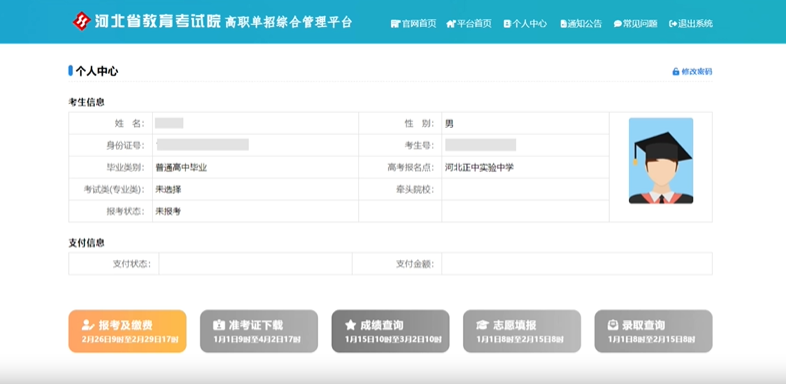The height and width of the screenshot is (384, 786).
Task: Click the house icon beside 平台首页
Action: pos(451,24)
